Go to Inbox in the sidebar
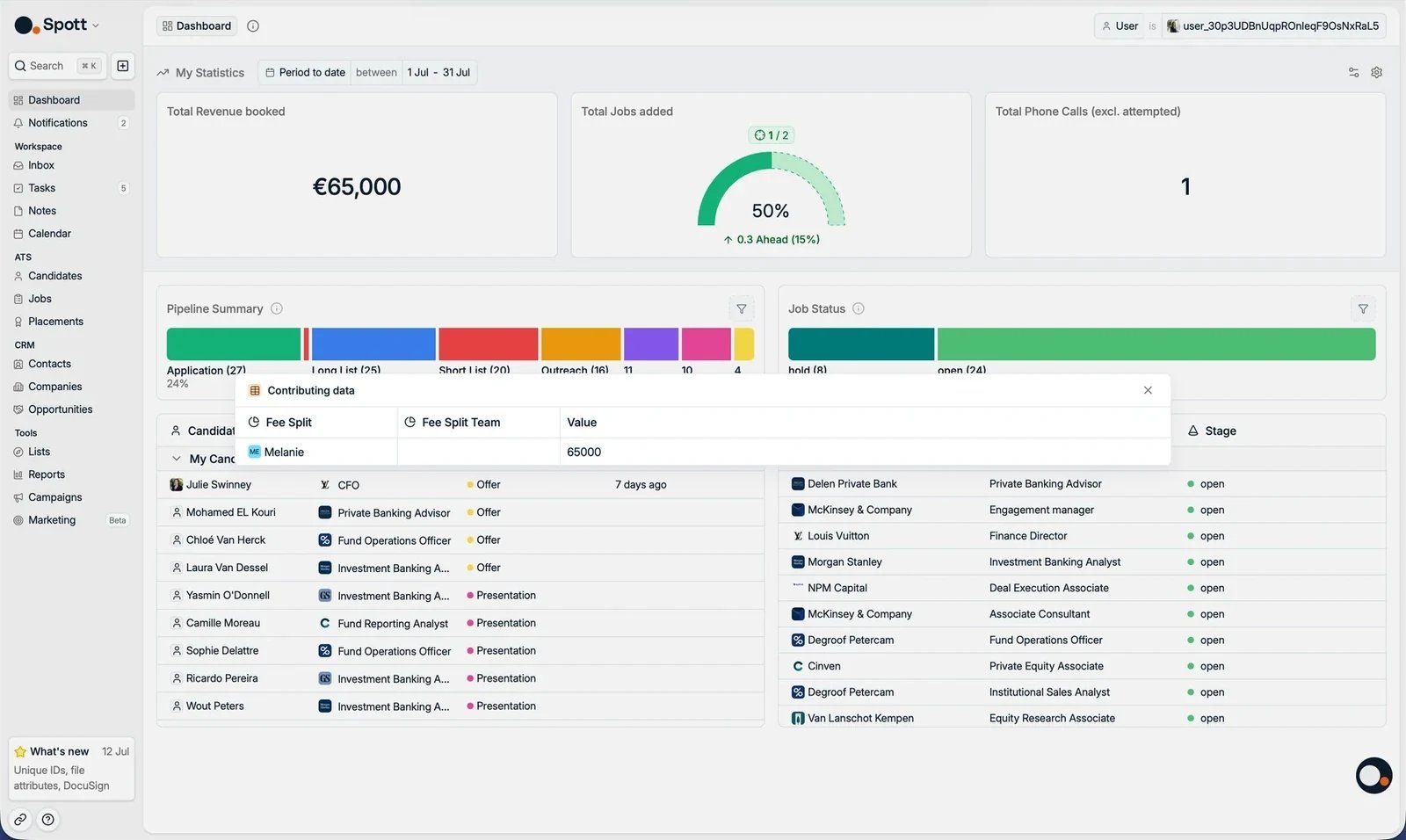 pyautogui.click(x=71, y=165)
